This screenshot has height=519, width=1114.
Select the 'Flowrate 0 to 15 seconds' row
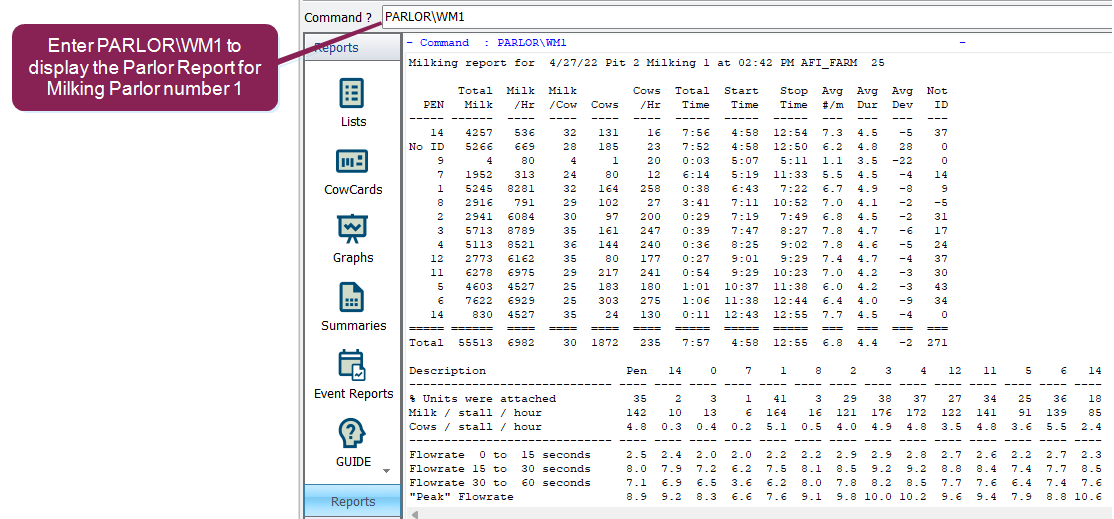tap(499, 454)
